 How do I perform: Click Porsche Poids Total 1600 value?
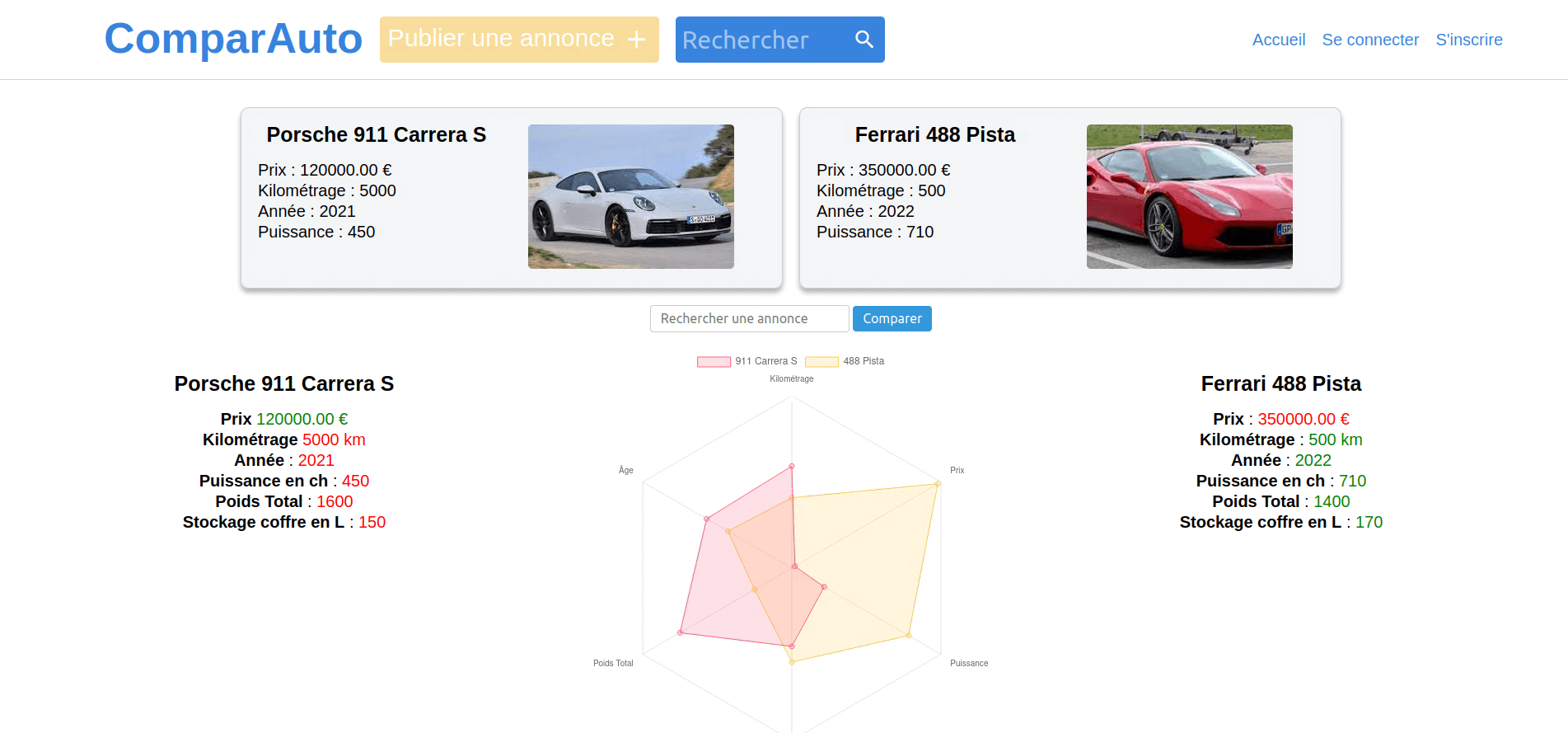(x=335, y=501)
